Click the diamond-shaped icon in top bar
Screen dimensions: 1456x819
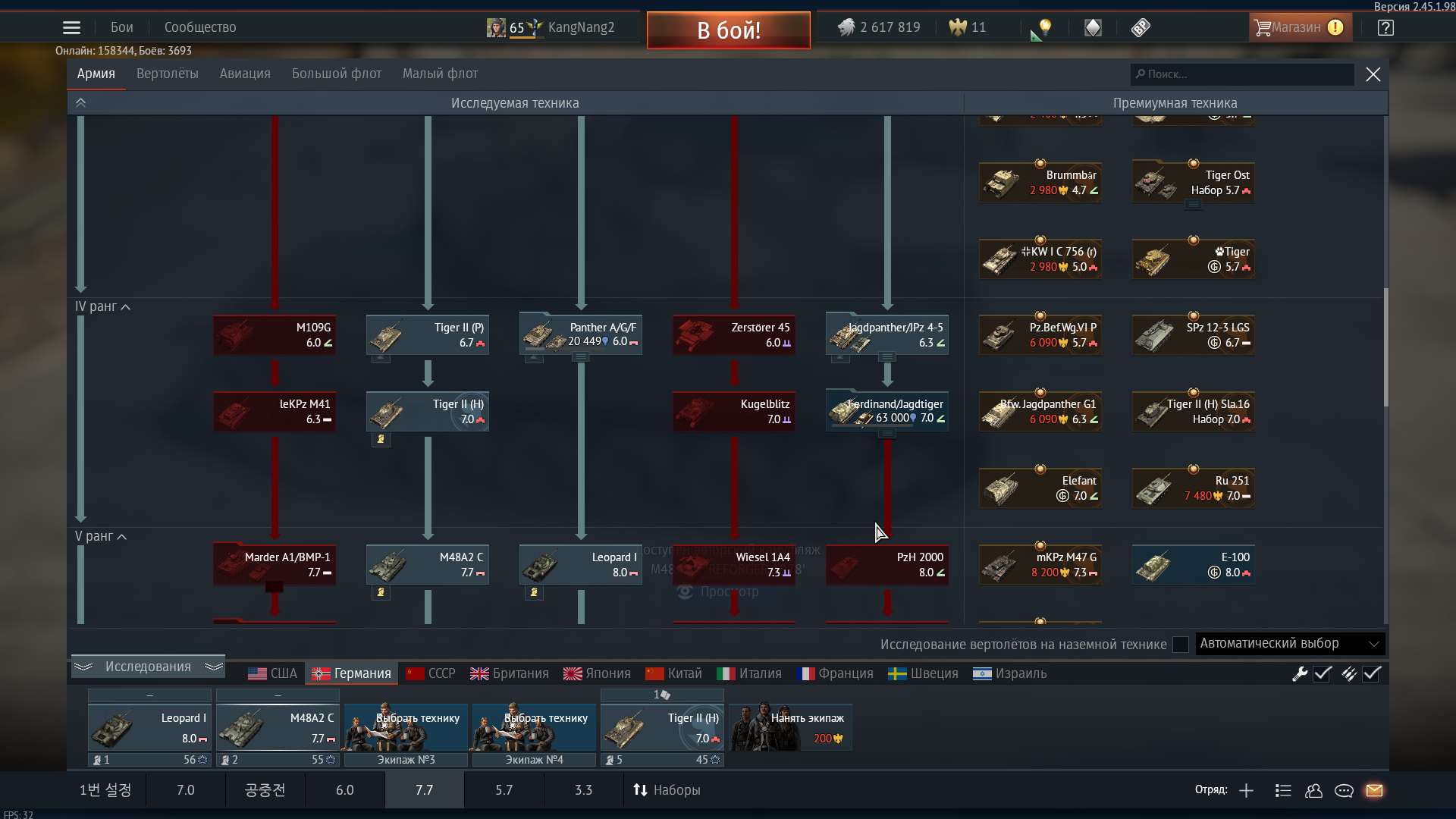tap(1093, 28)
